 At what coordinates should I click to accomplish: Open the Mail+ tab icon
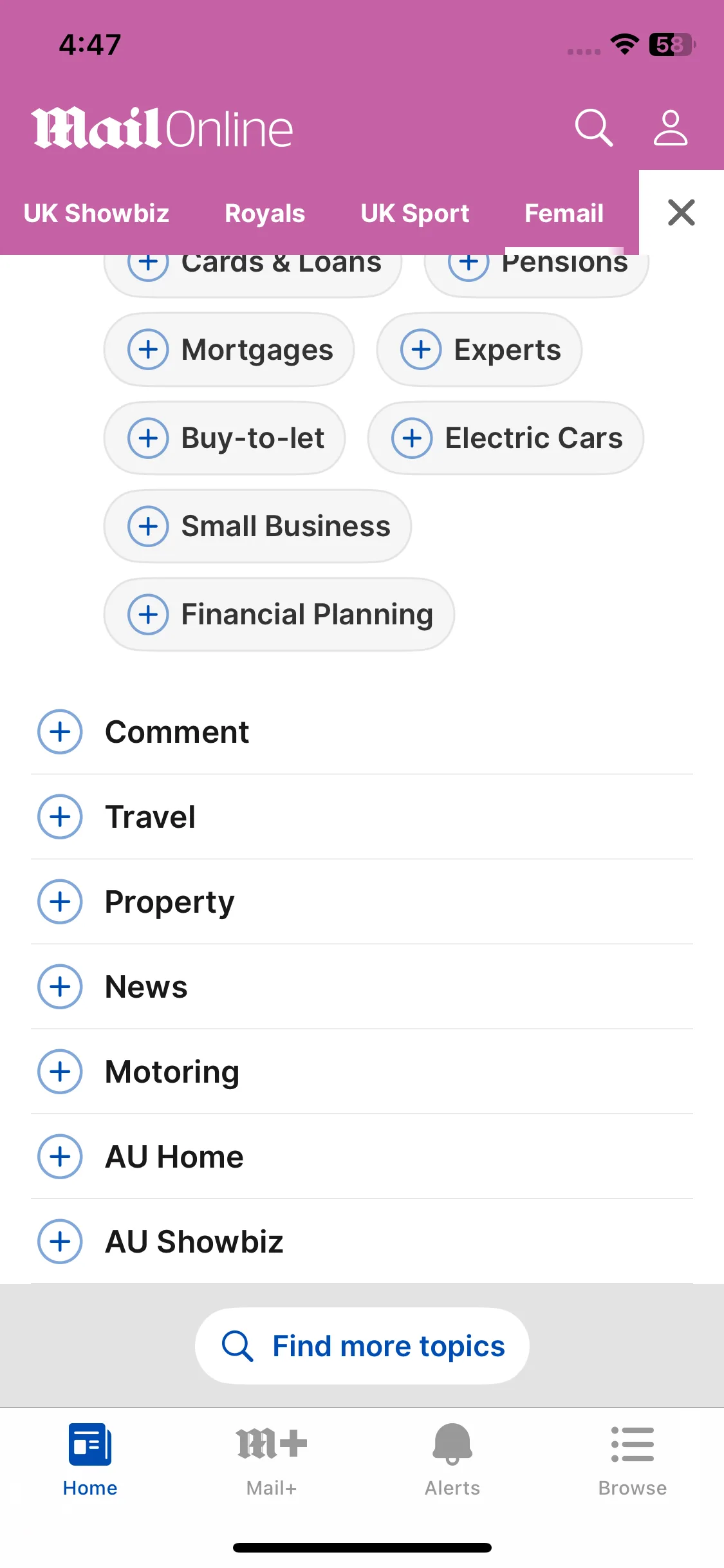tap(271, 1444)
